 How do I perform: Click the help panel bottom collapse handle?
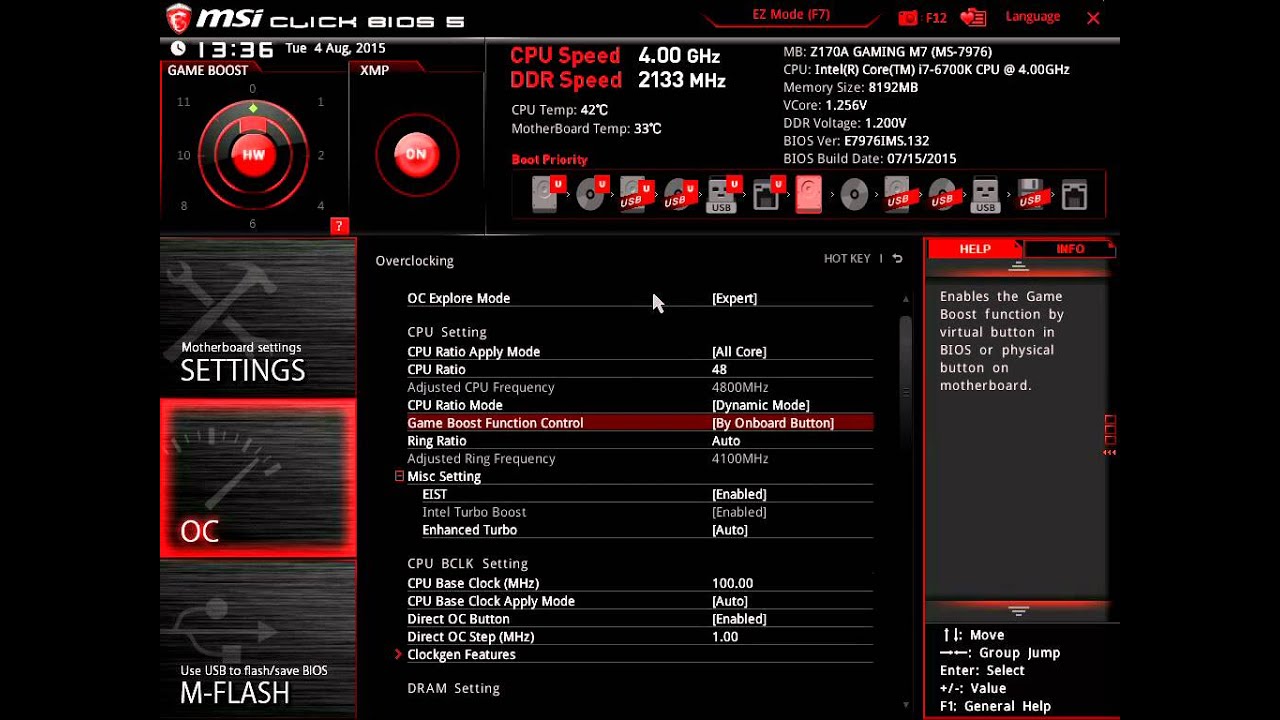point(1018,610)
